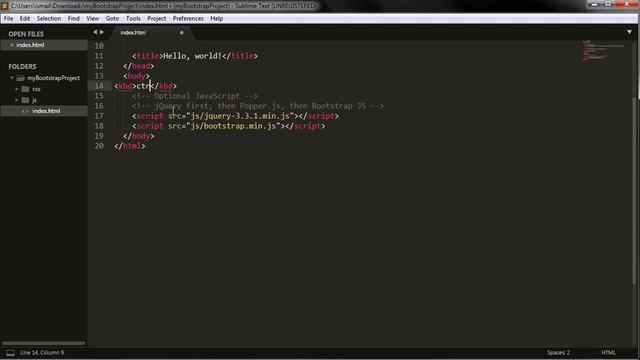Click the Sublime Text title bar icon
The image size is (640, 360).
(4, 6)
